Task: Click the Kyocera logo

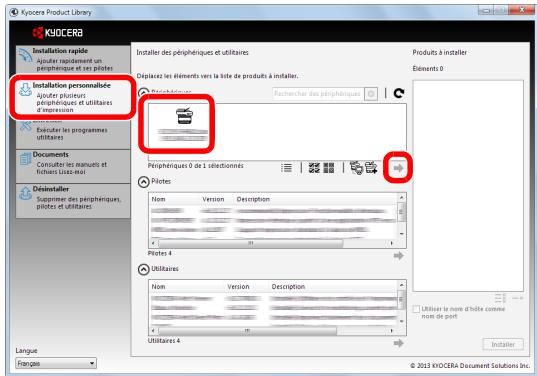Action: [58, 33]
